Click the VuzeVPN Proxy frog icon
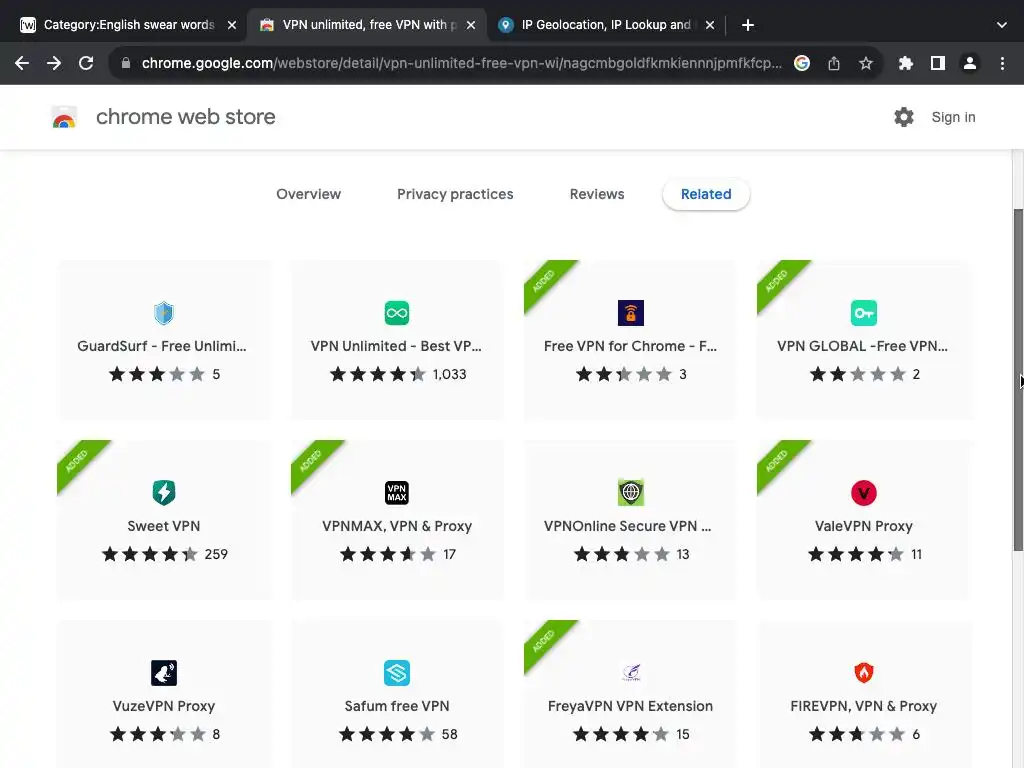Screen dimensions: 1024x768 pos(163,673)
